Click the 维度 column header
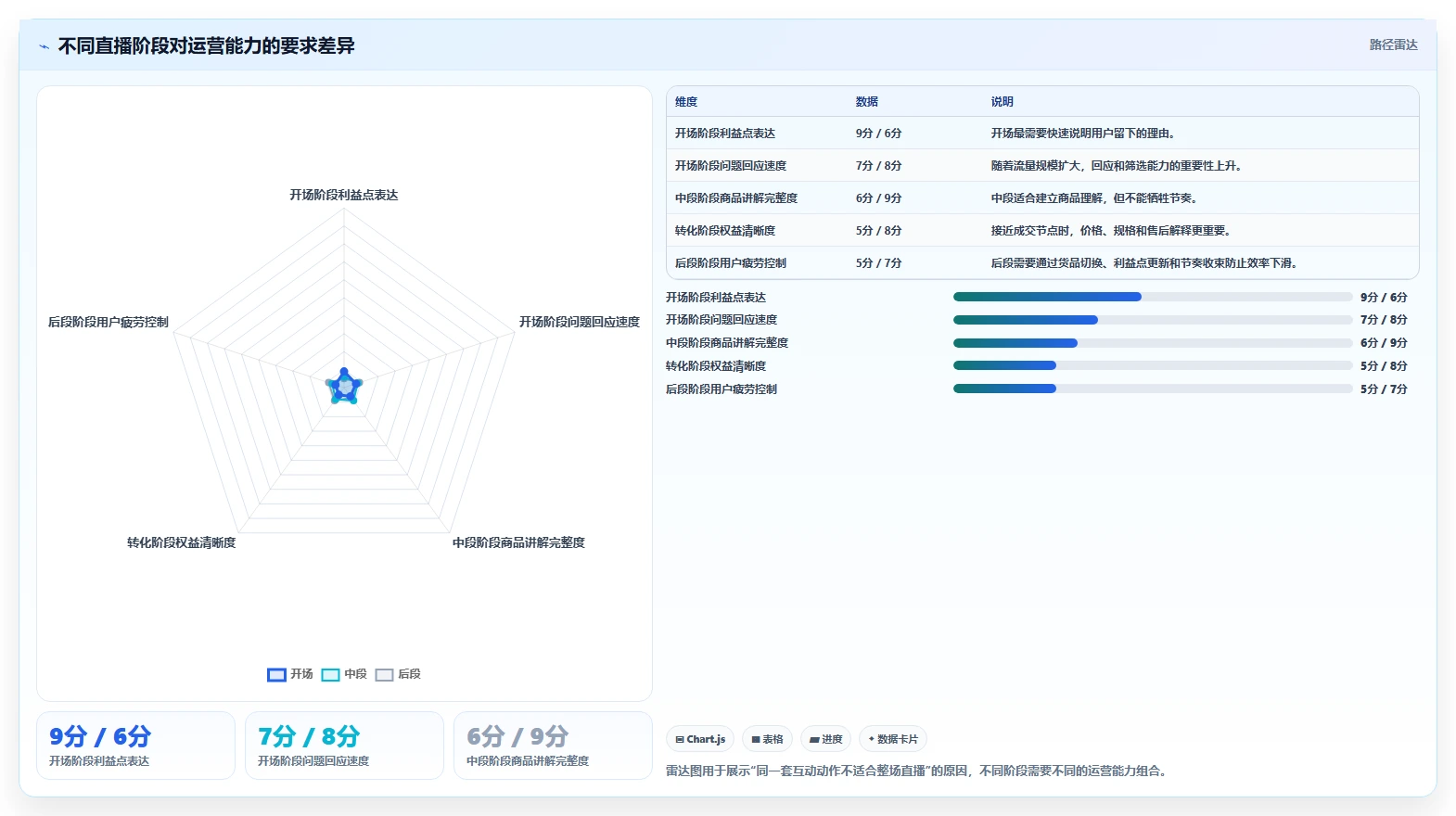Screen dimensions: 1456x816 (686, 102)
